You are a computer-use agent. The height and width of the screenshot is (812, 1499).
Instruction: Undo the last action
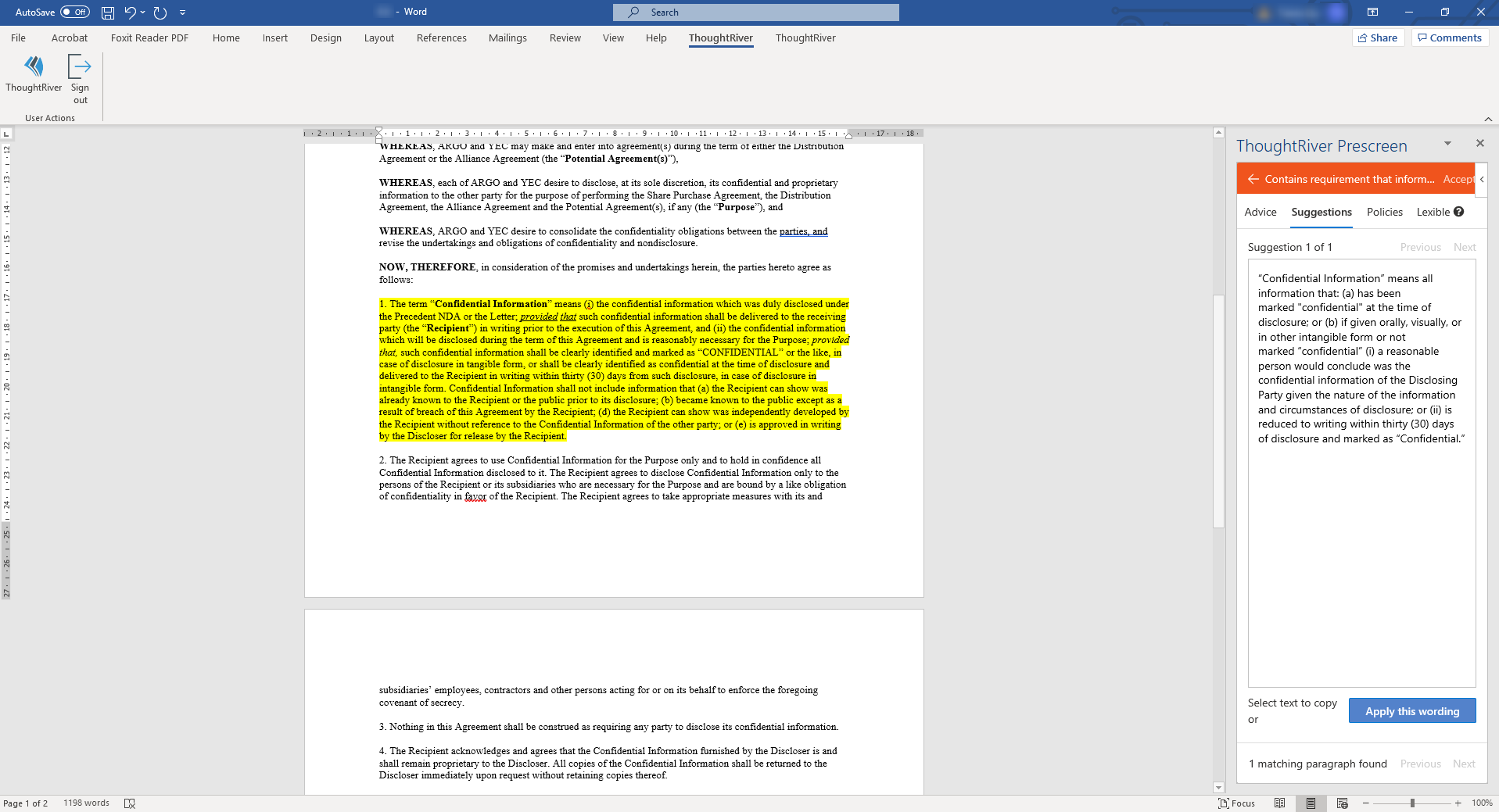(130, 13)
